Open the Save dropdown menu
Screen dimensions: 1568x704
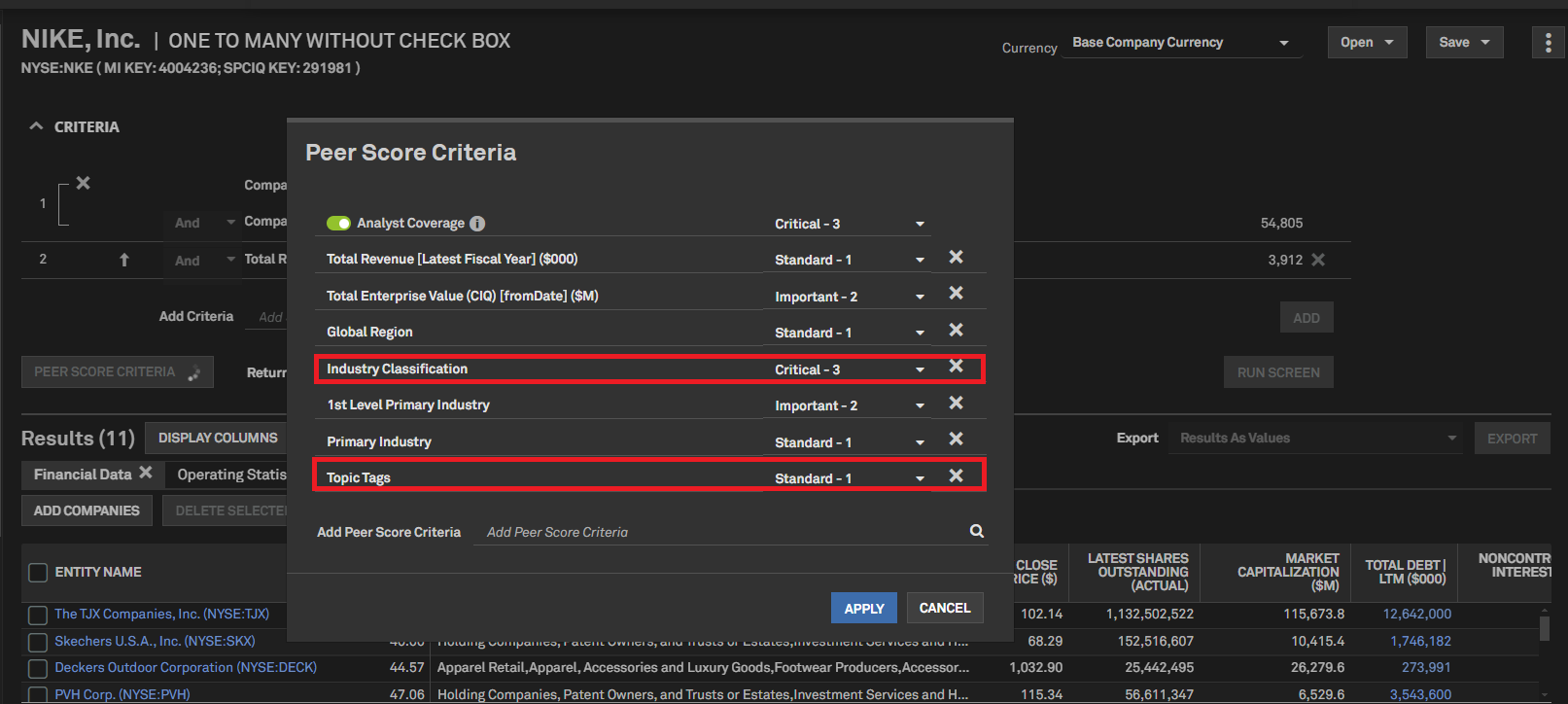tap(1463, 43)
